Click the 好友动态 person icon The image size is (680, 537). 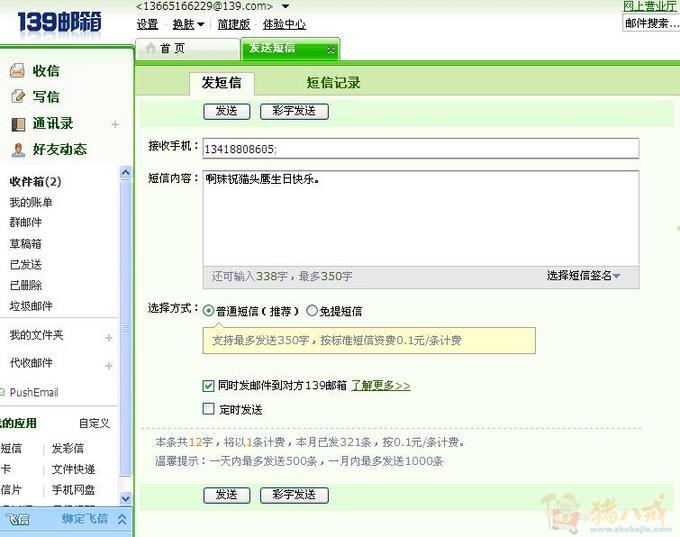click(18, 150)
